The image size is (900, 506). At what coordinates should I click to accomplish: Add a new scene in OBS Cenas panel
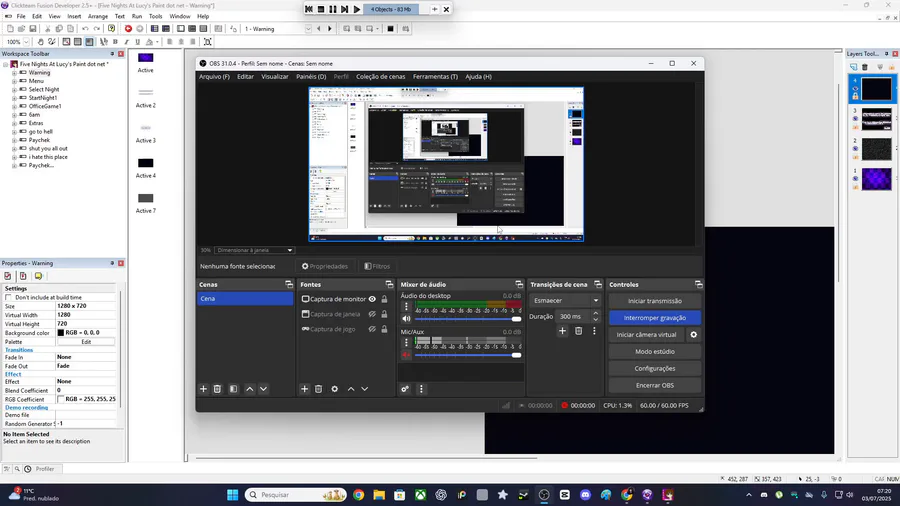[203, 389]
